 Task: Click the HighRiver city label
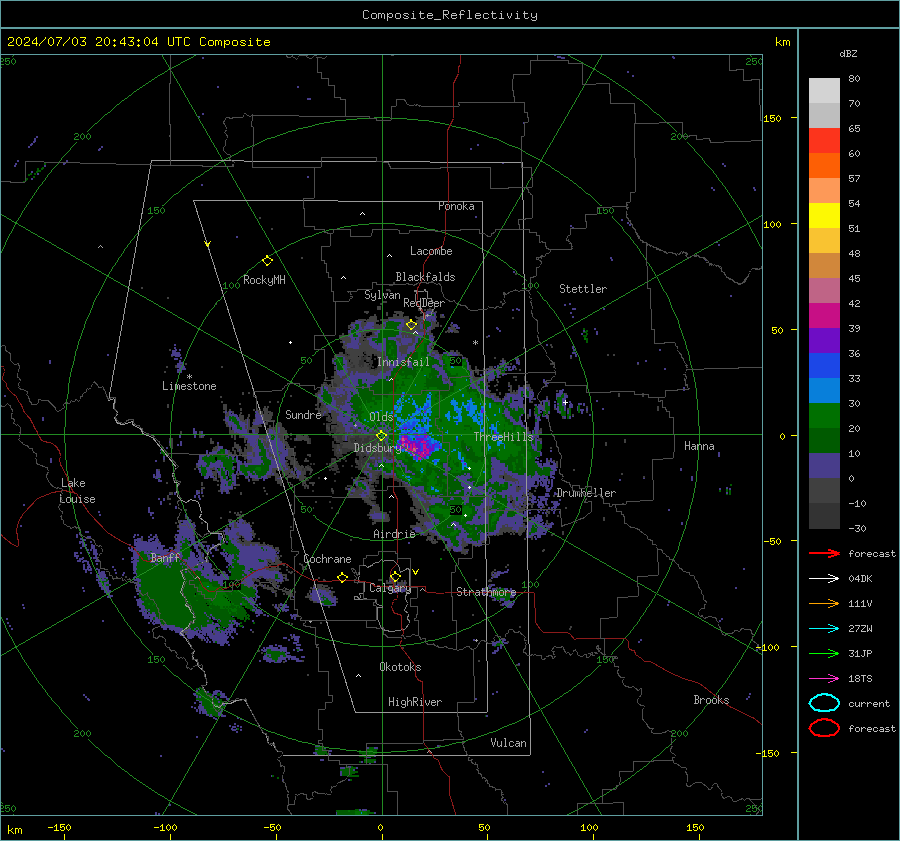coord(415,702)
